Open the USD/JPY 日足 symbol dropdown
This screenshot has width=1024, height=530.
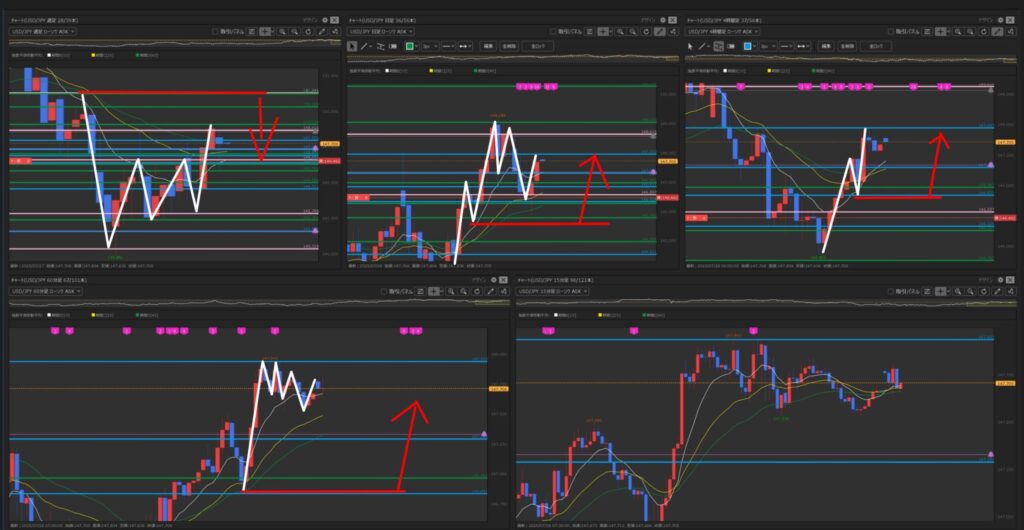[x=381, y=31]
